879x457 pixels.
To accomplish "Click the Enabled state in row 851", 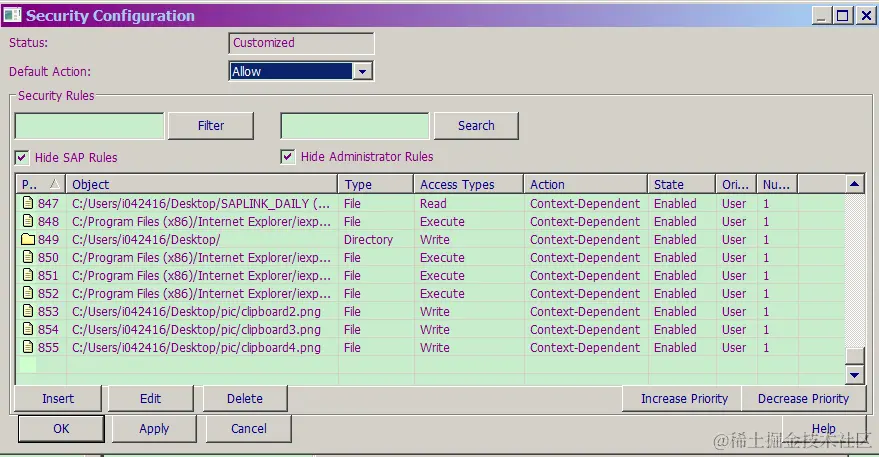I will 675,275.
